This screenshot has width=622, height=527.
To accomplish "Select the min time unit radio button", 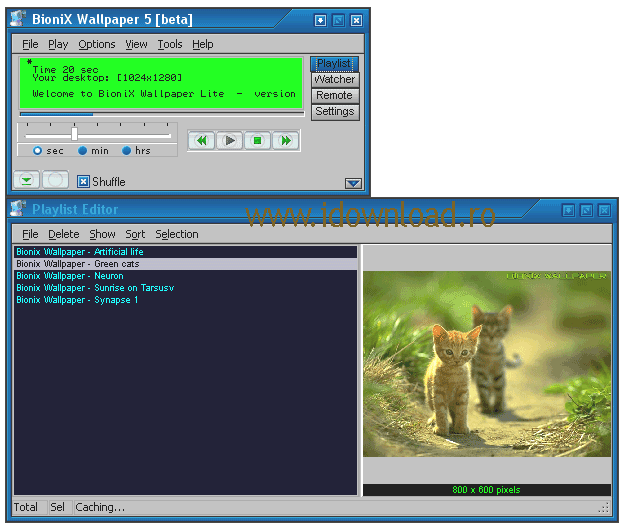I will [x=83, y=151].
